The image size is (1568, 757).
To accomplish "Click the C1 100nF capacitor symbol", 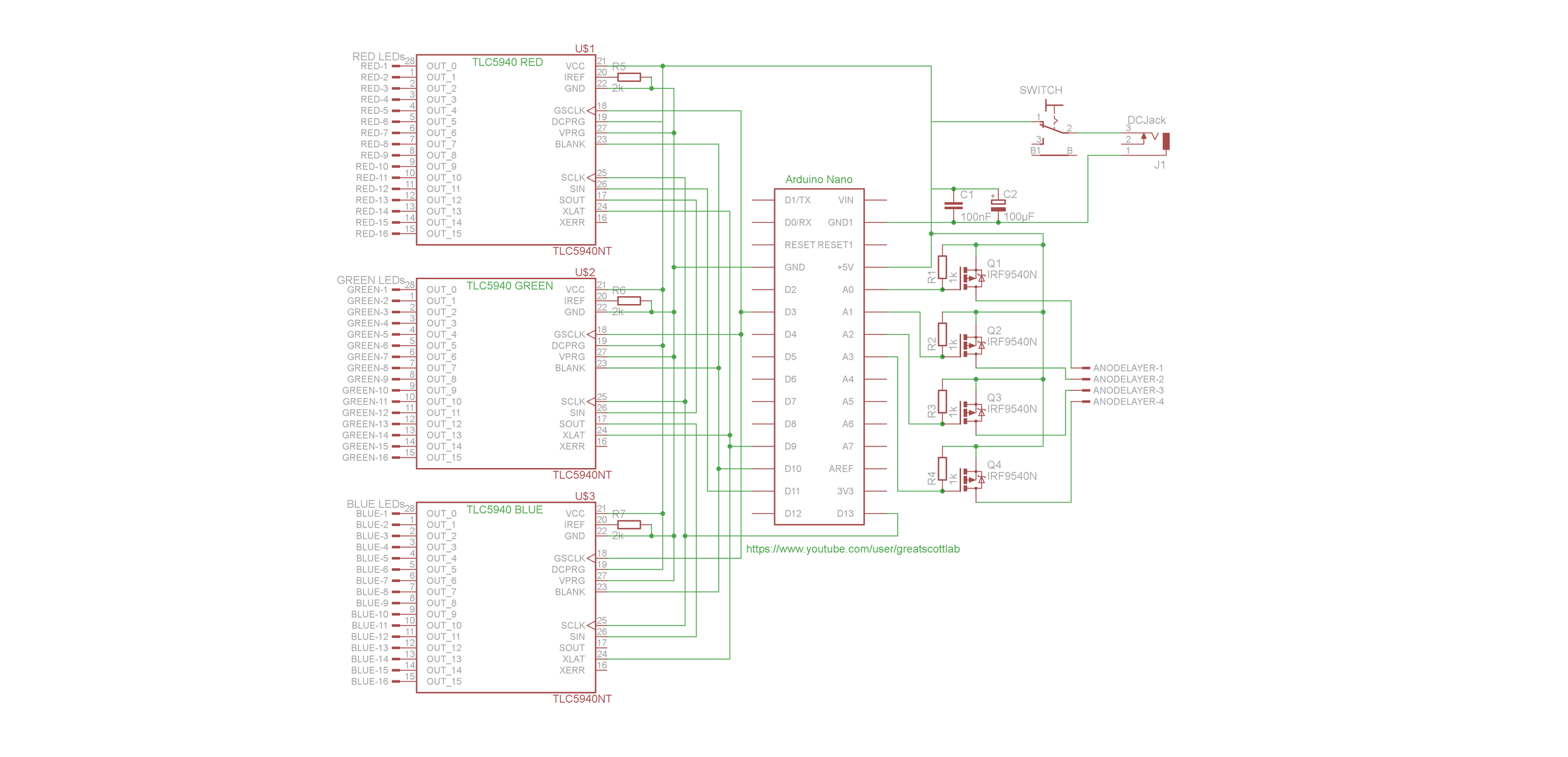I will click(953, 205).
